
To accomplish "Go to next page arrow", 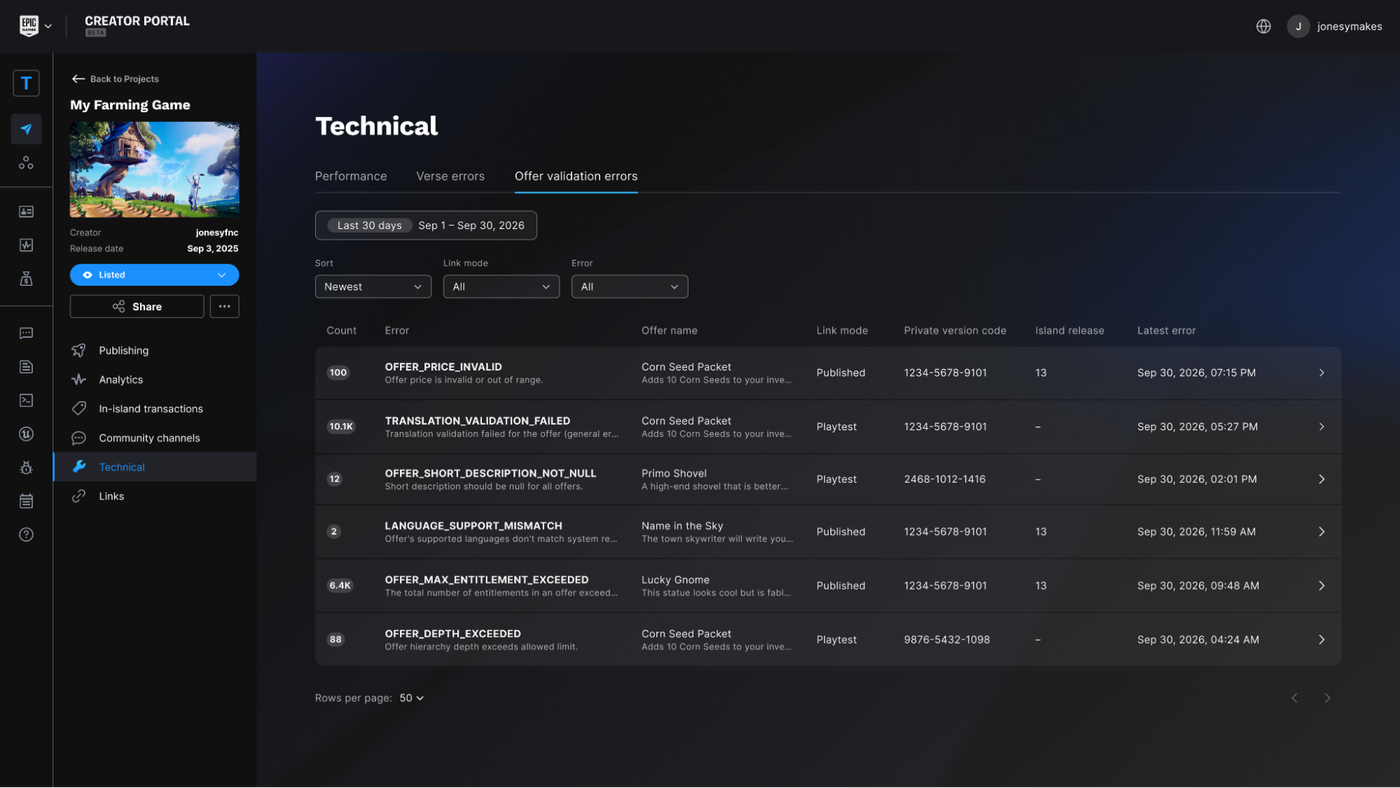I will point(1327,698).
